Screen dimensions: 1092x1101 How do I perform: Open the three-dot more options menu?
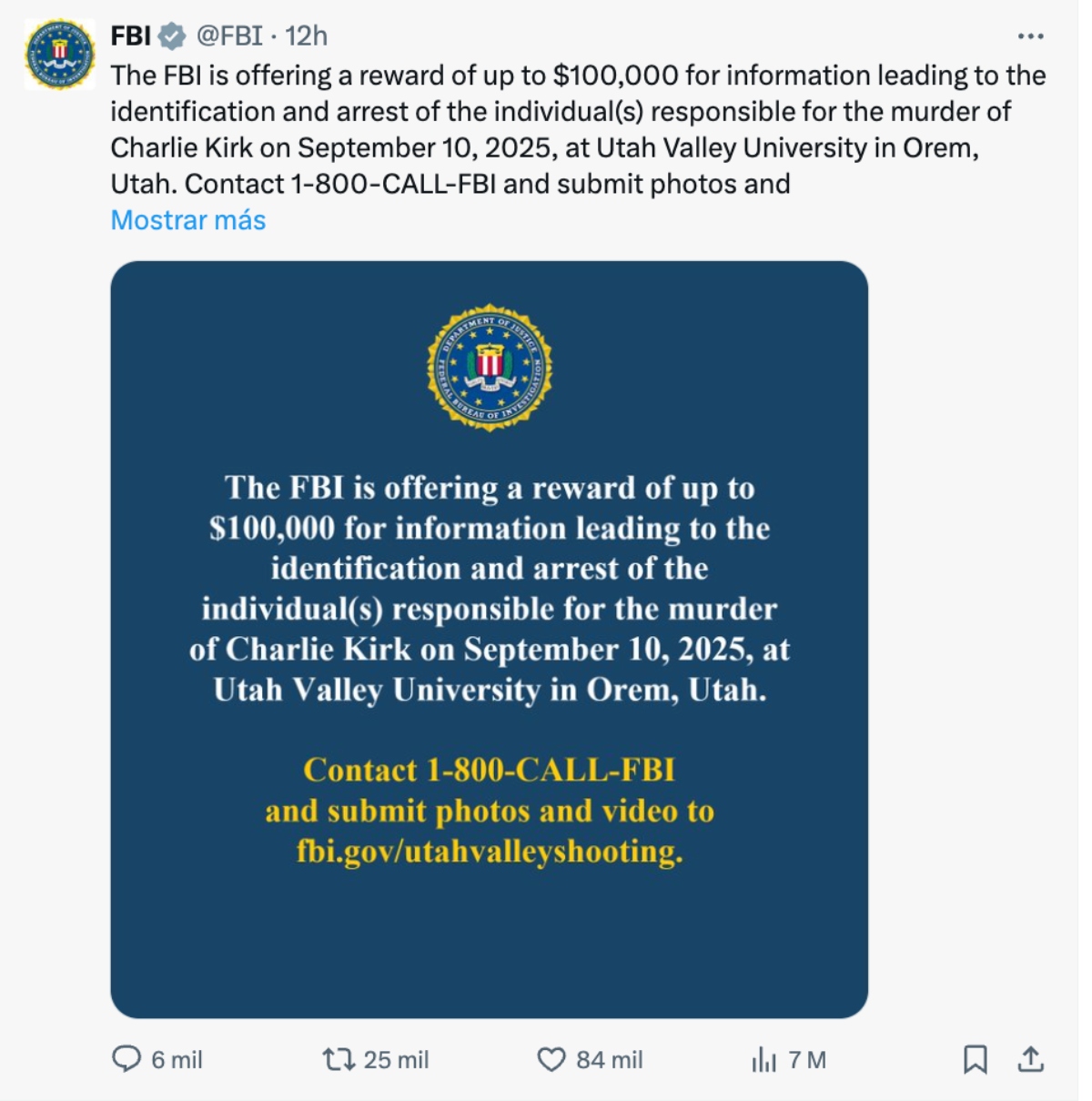tap(1030, 36)
